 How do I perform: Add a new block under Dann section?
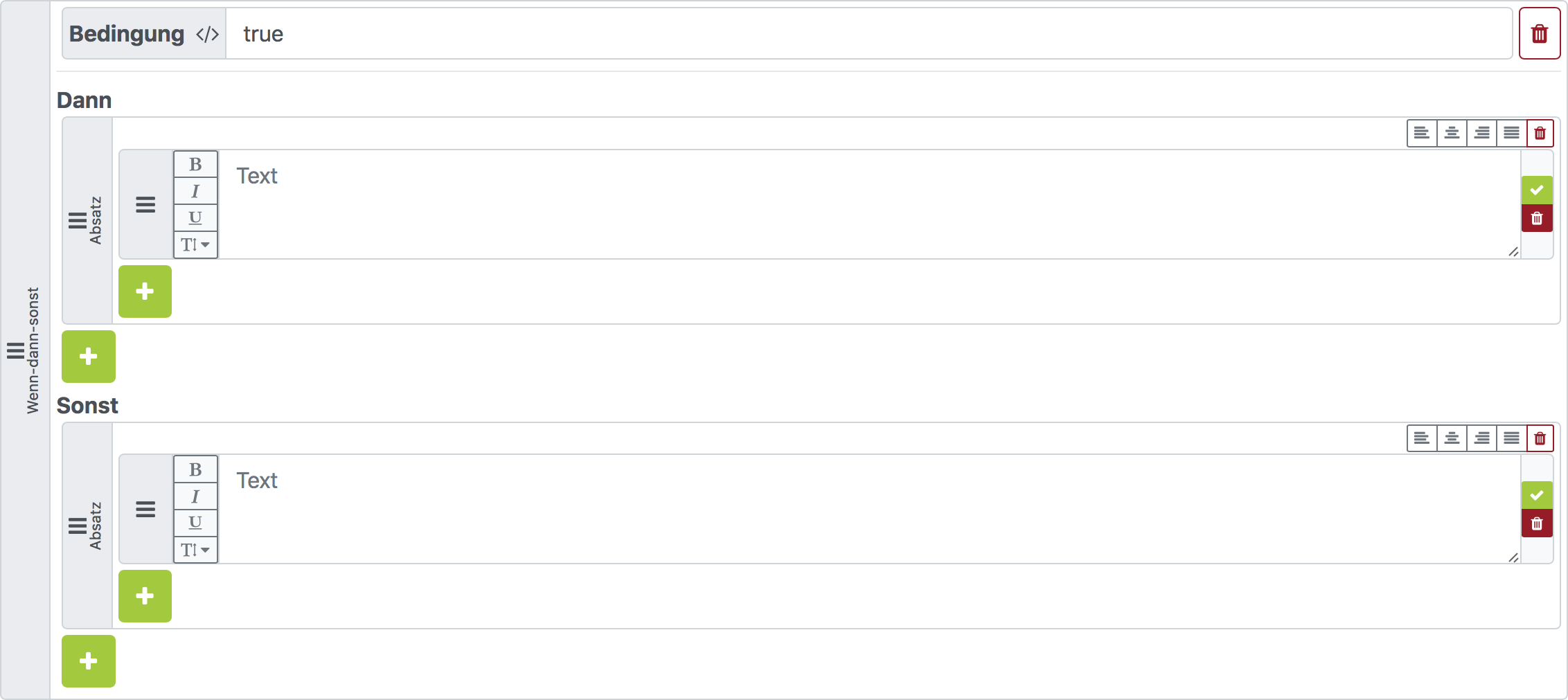[89, 356]
